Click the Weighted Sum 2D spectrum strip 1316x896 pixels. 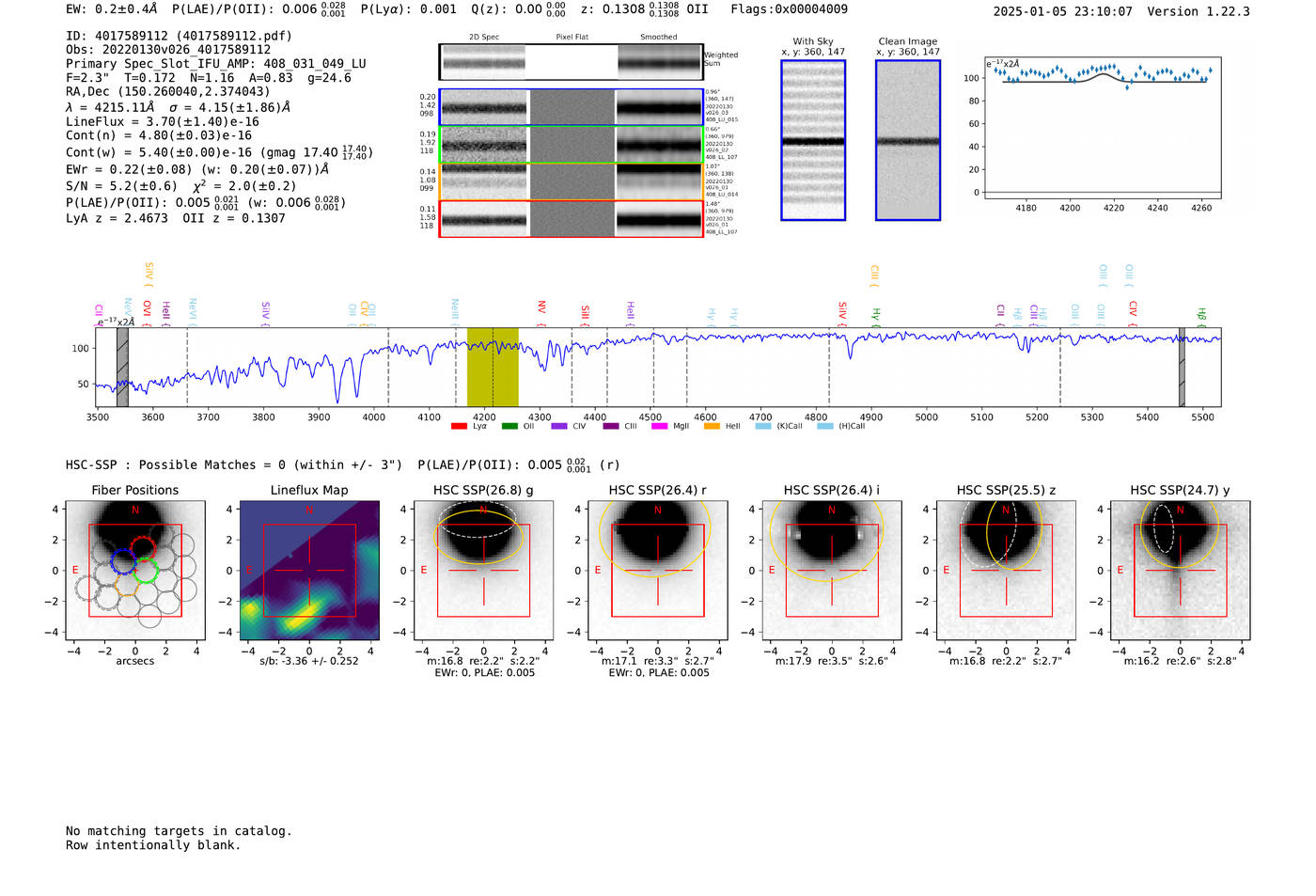(x=572, y=63)
